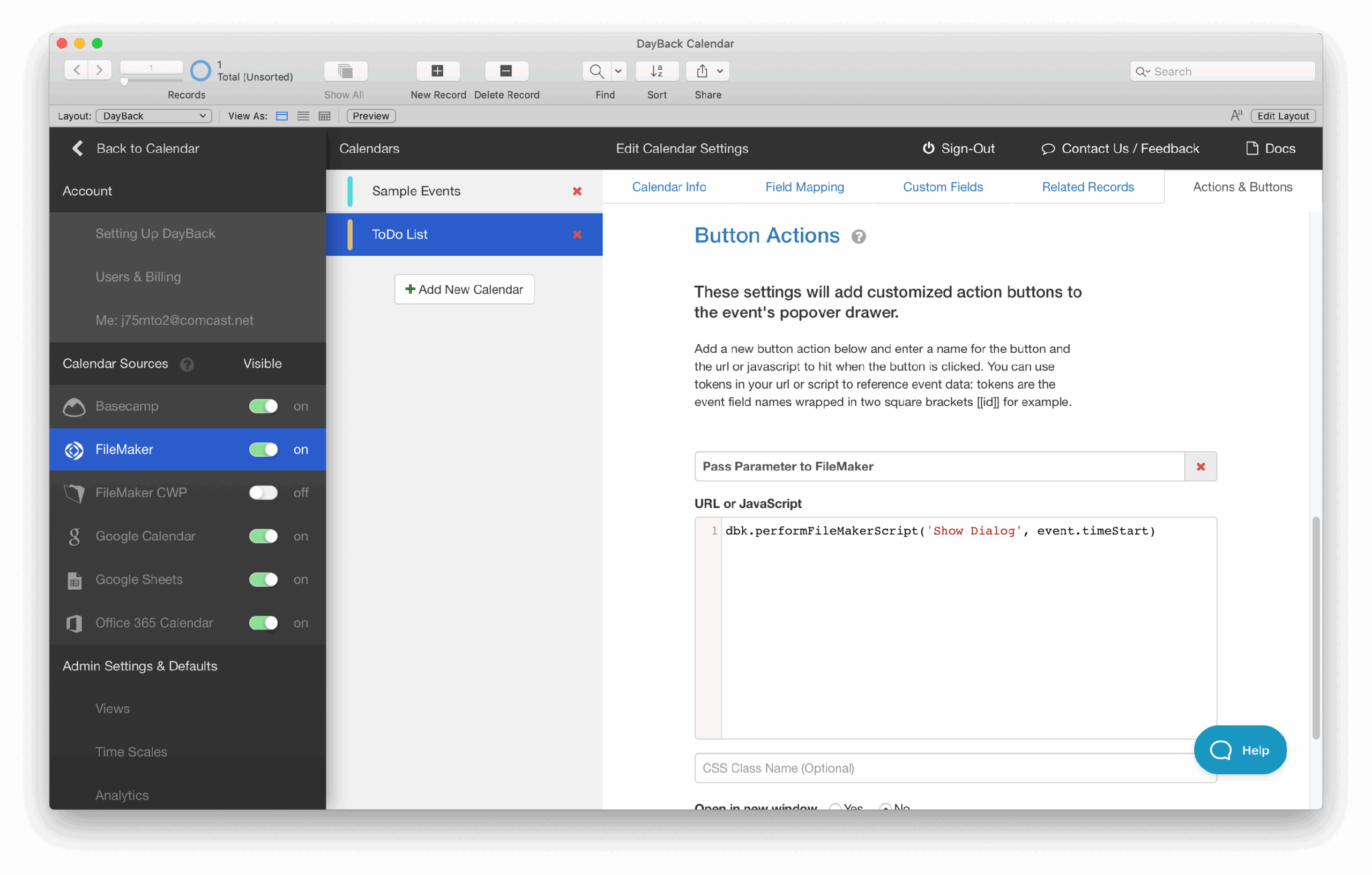The height and width of the screenshot is (875, 1372).
Task: Open the Layout selector dropdown
Action: coord(154,116)
